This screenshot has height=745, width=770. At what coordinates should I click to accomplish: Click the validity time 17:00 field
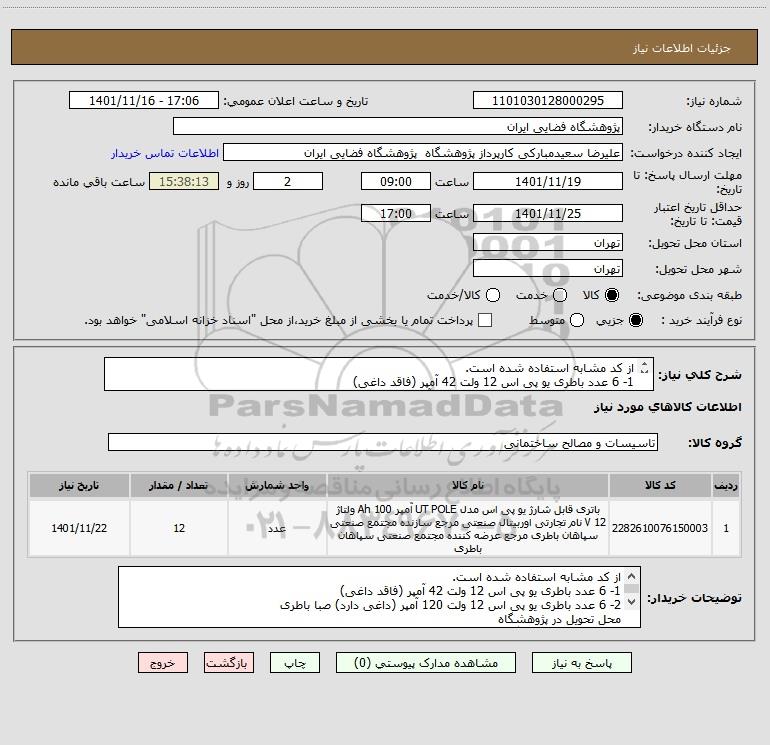click(x=396, y=214)
